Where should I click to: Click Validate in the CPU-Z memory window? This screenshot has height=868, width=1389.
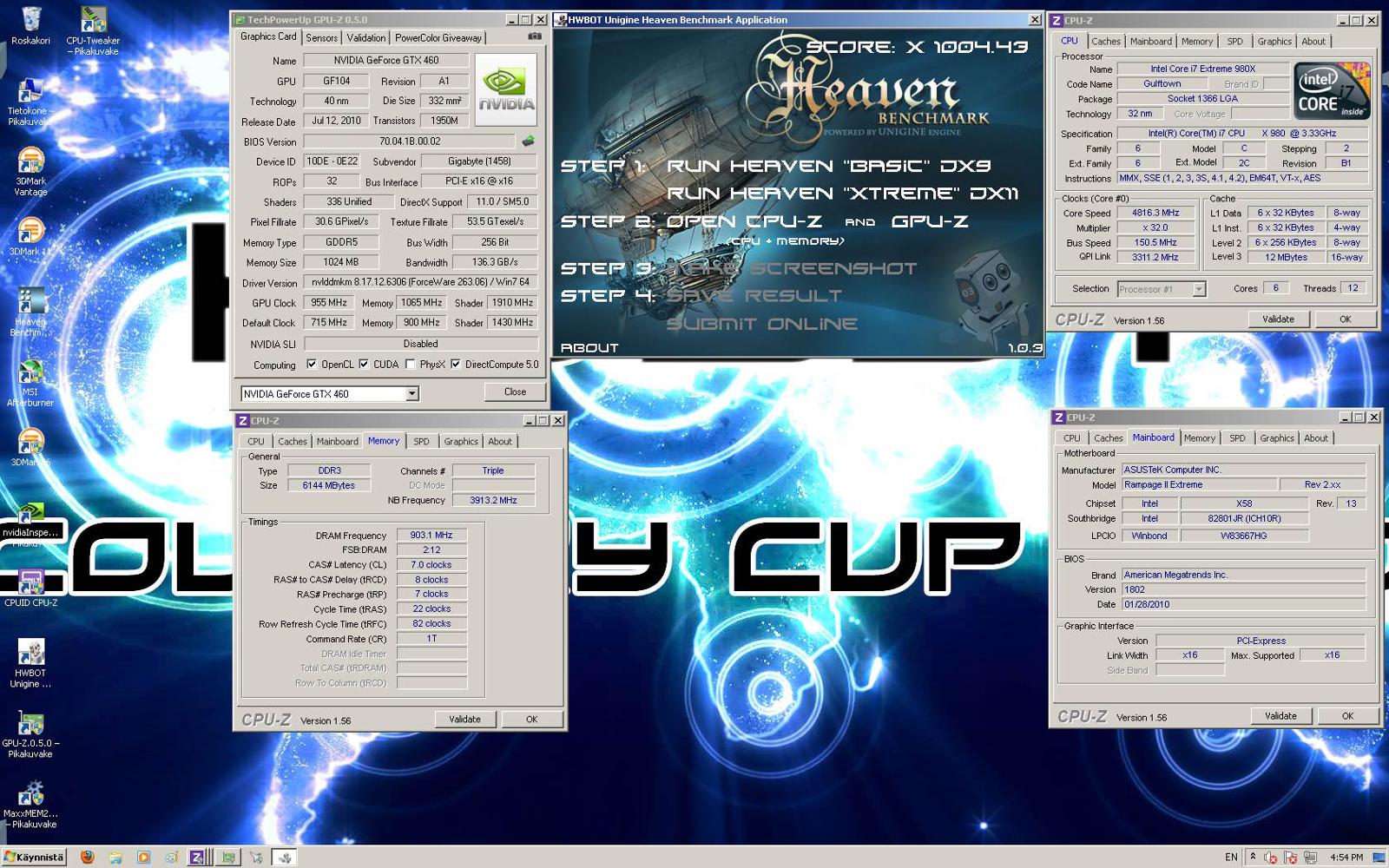coord(464,719)
